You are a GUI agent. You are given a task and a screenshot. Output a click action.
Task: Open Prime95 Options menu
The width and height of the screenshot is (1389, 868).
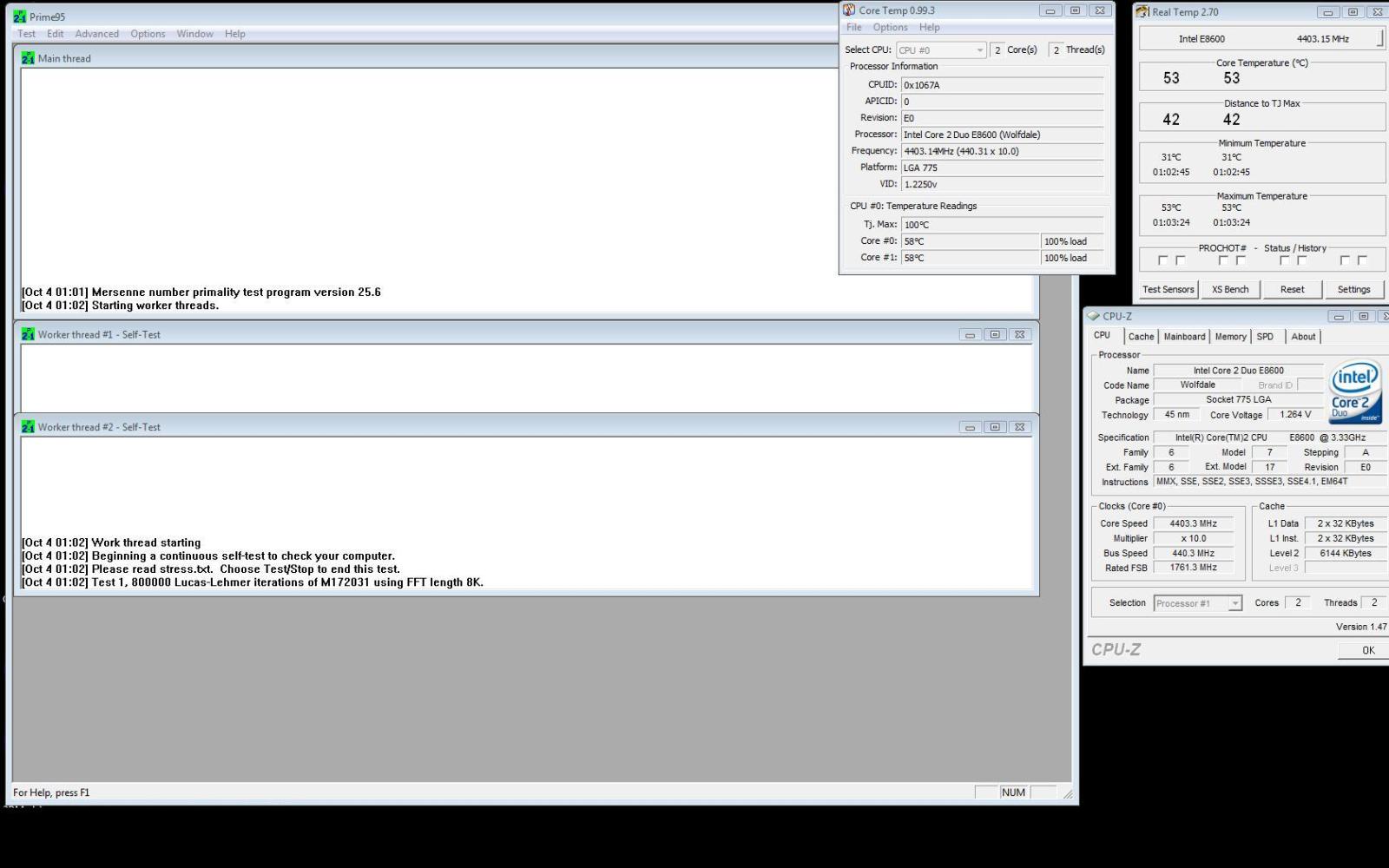pyautogui.click(x=148, y=34)
